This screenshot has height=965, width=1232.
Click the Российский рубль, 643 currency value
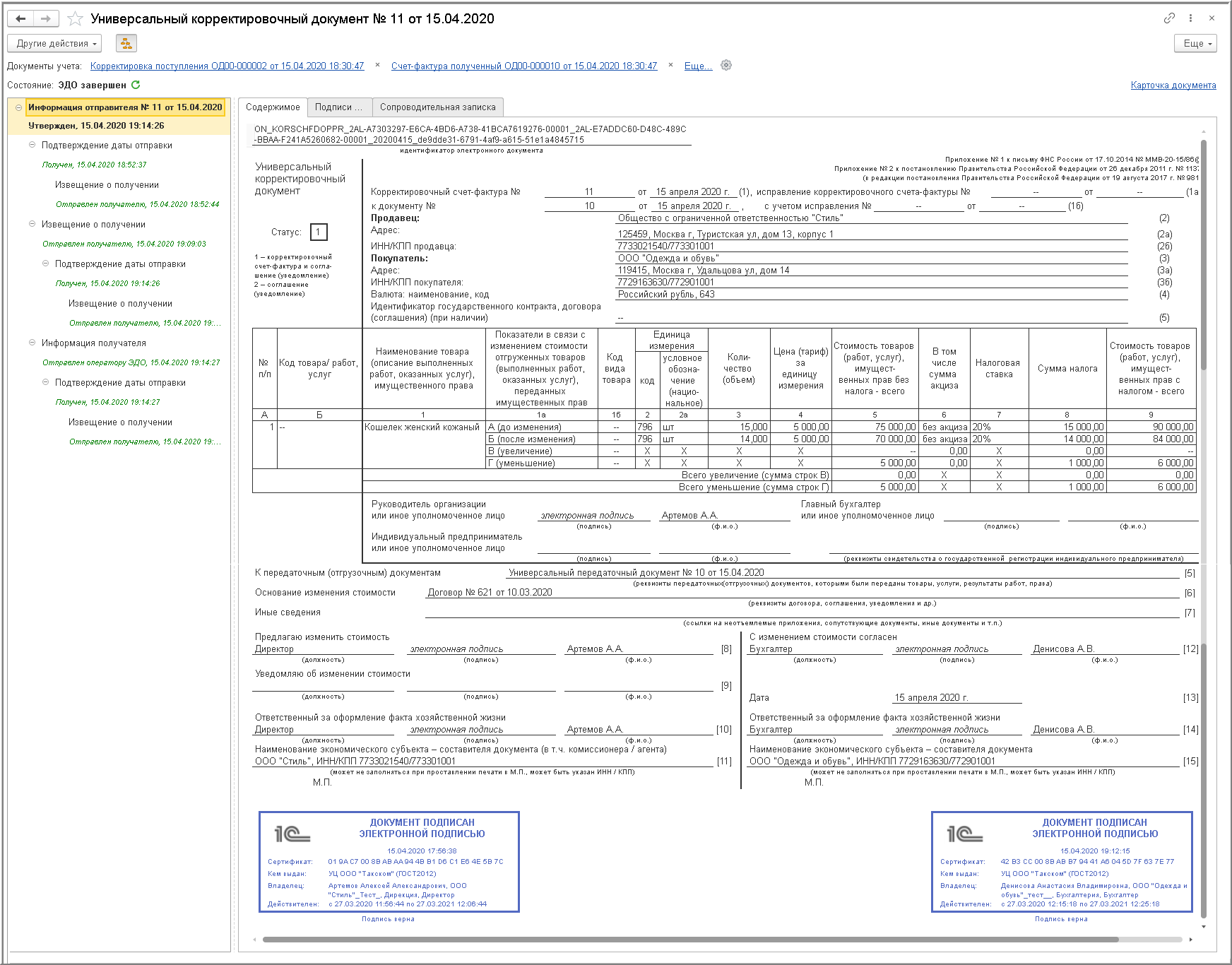point(666,295)
